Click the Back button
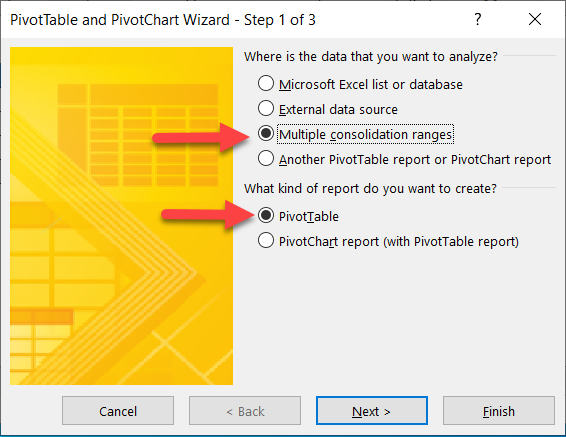566x437 pixels. point(245,411)
